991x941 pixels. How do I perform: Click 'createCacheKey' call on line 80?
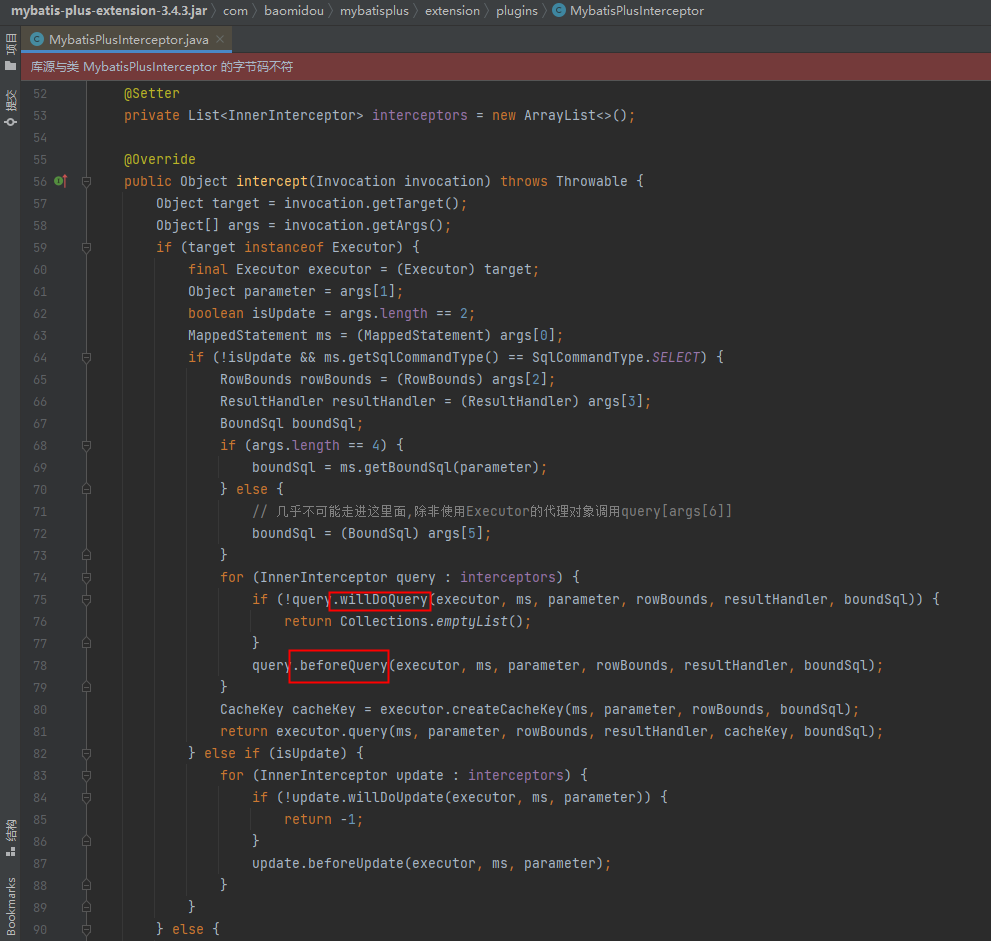coord(508,710)
